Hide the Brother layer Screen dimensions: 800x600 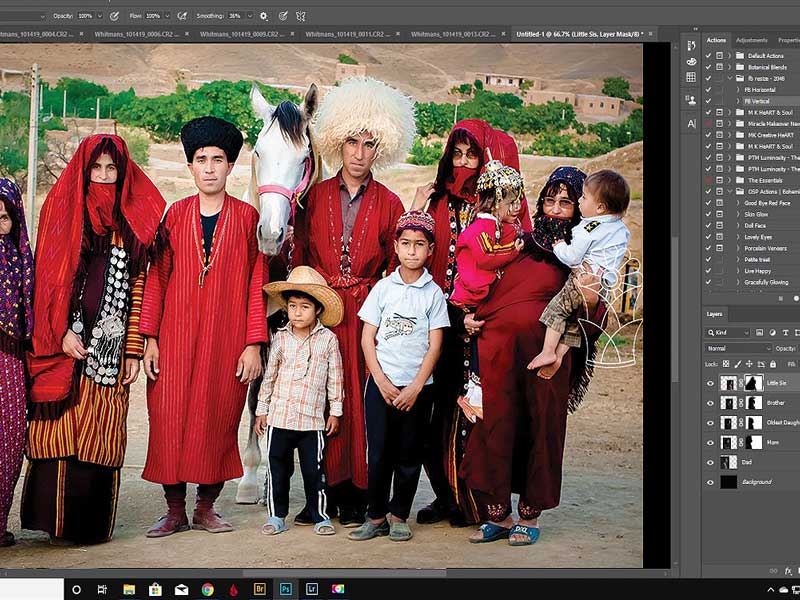[711, 403]
